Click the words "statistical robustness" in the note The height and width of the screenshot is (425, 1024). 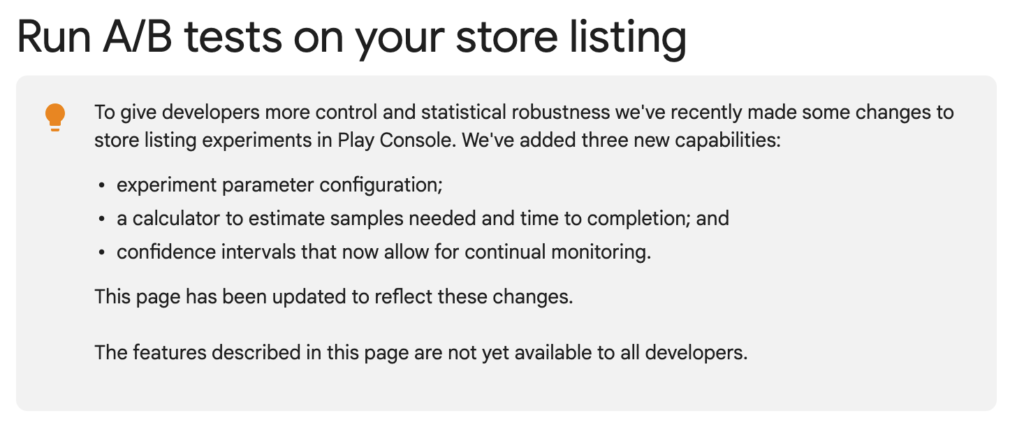pyautogui.click(x=515, y=112)
